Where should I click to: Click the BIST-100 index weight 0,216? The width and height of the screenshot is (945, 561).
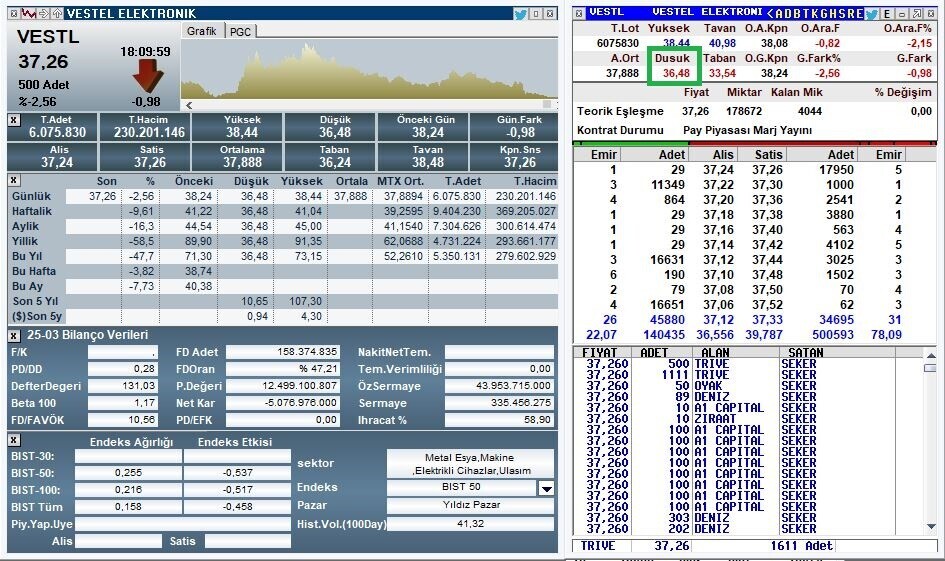(x=128, y=490)
